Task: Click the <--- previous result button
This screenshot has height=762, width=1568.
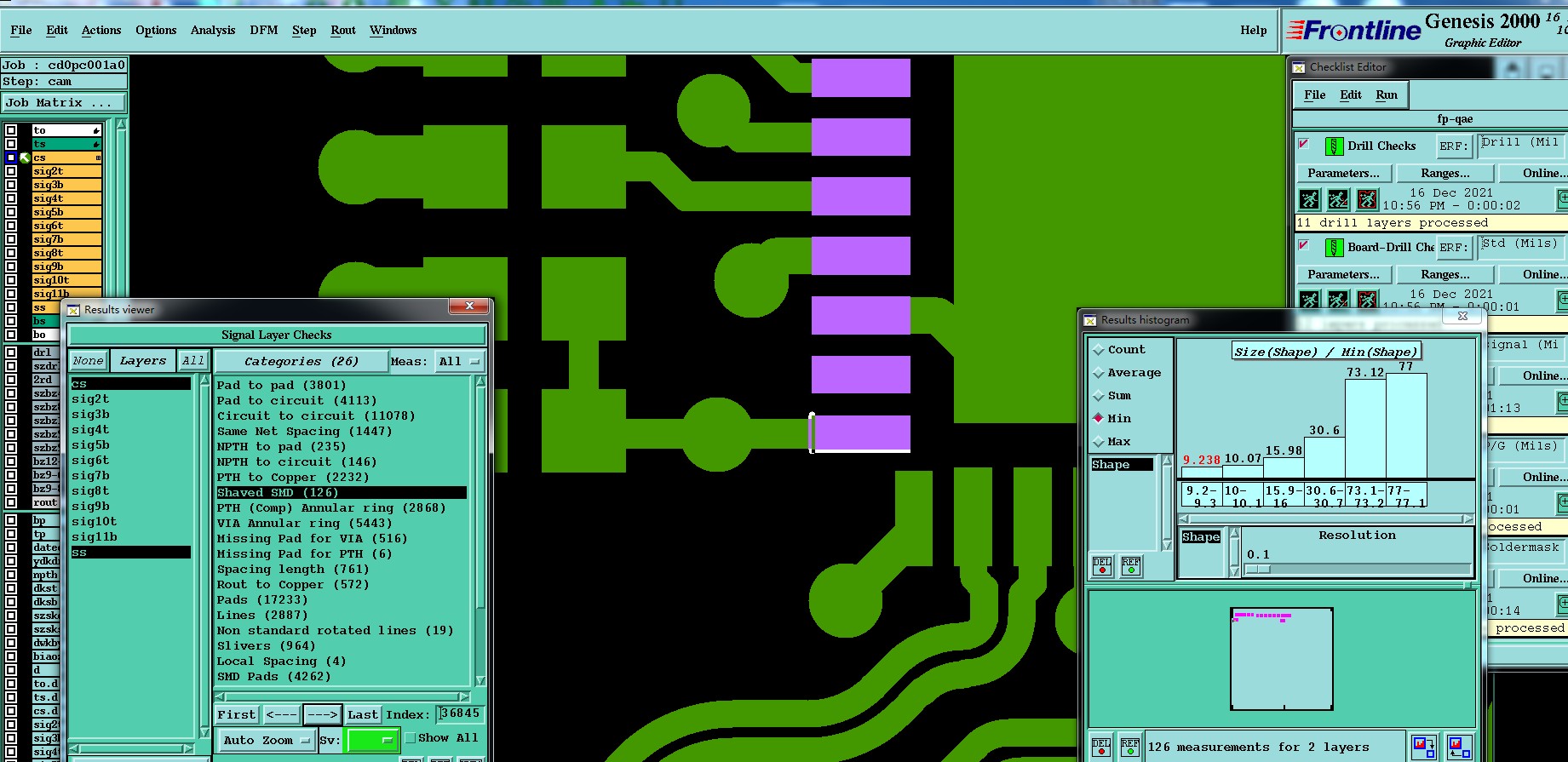Action: [x=281, y=715]
